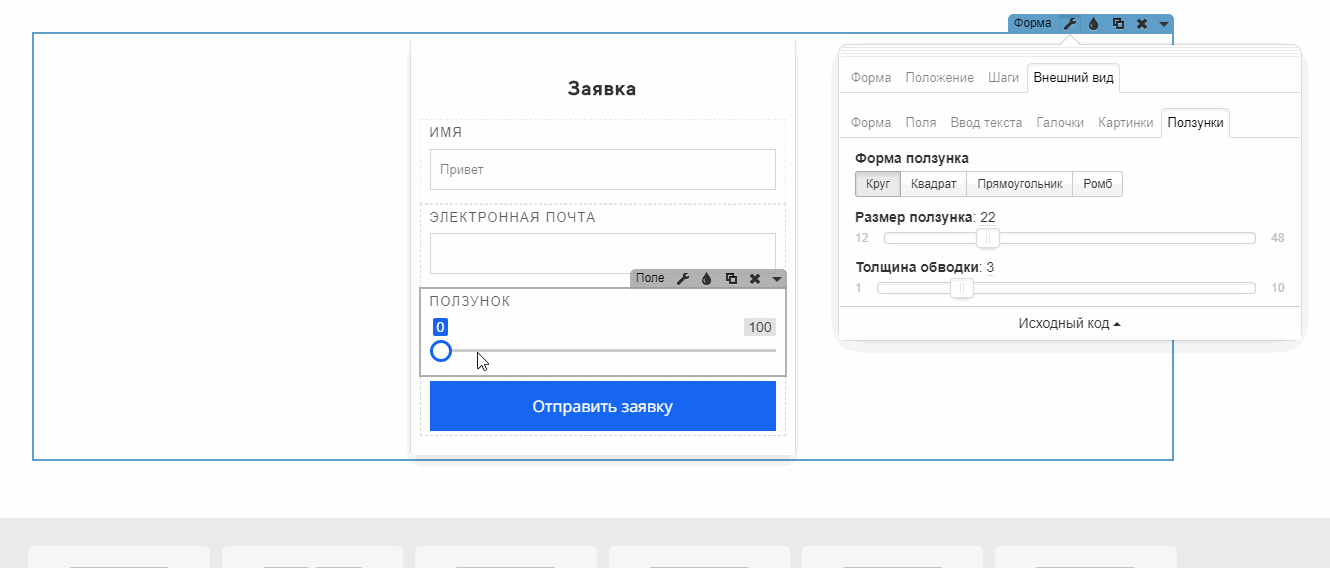
Task: Pick the Прямоугольник slider shape
Action: pos(1019,184)
